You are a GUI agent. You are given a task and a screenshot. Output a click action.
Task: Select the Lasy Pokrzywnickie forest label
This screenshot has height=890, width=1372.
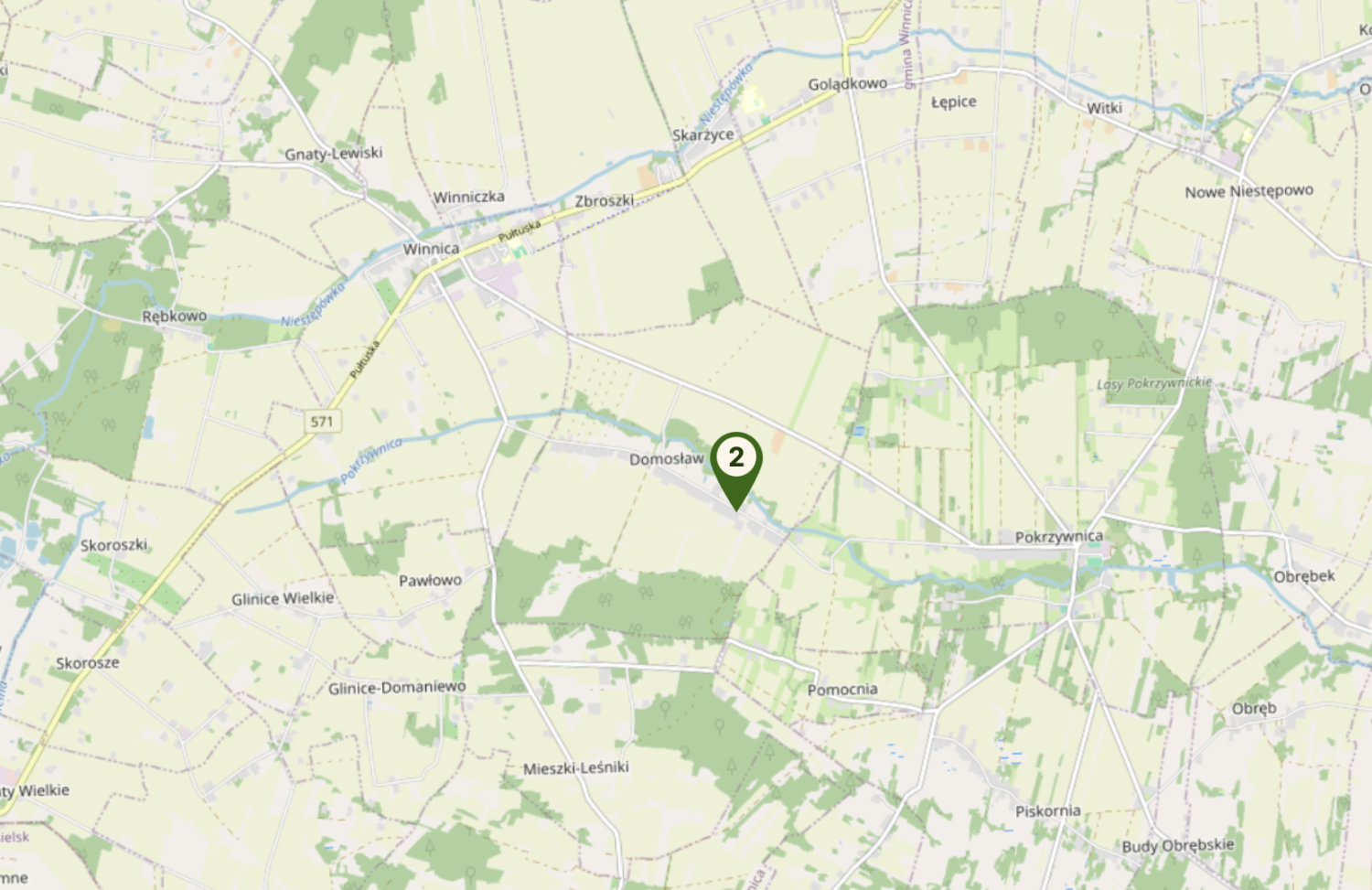tap(1154, 383)
